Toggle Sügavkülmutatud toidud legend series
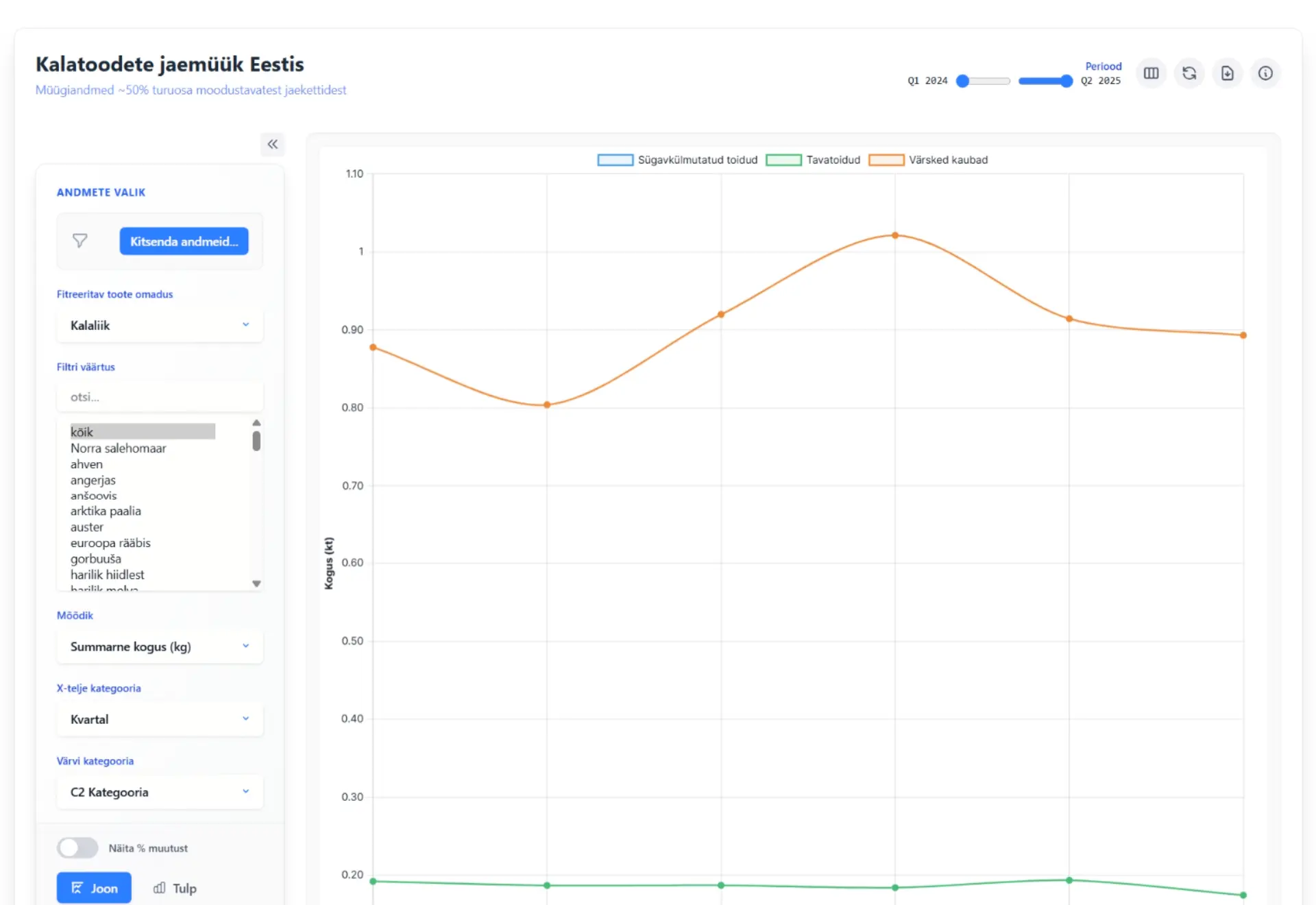This screenshot has height=905, width=1316. (677, 160)
